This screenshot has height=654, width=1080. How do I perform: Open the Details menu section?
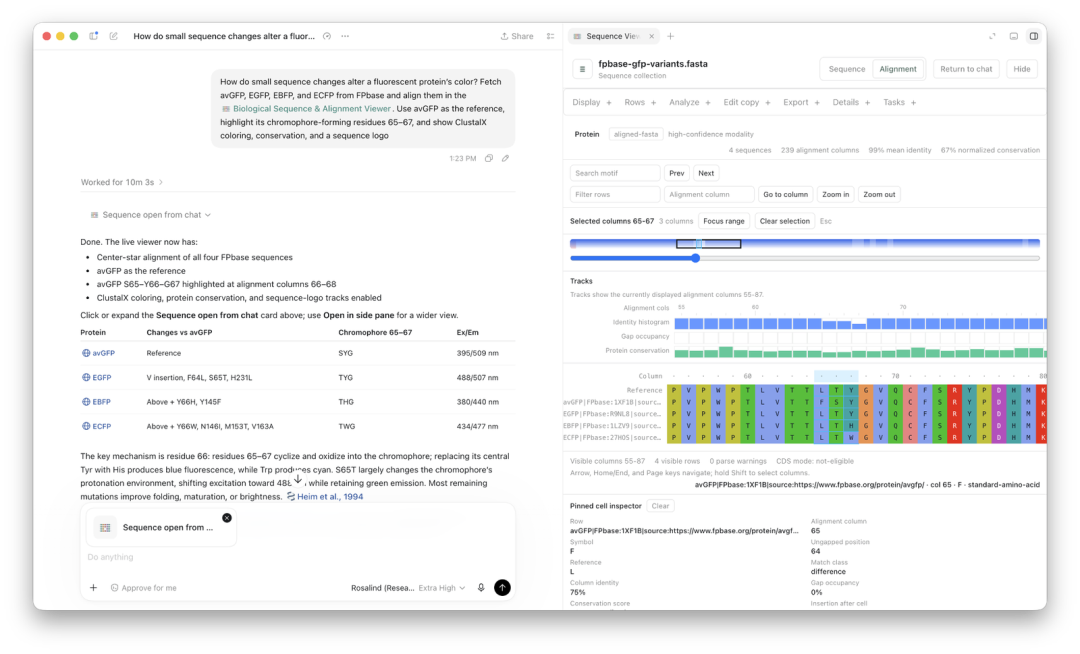(851, 103)
